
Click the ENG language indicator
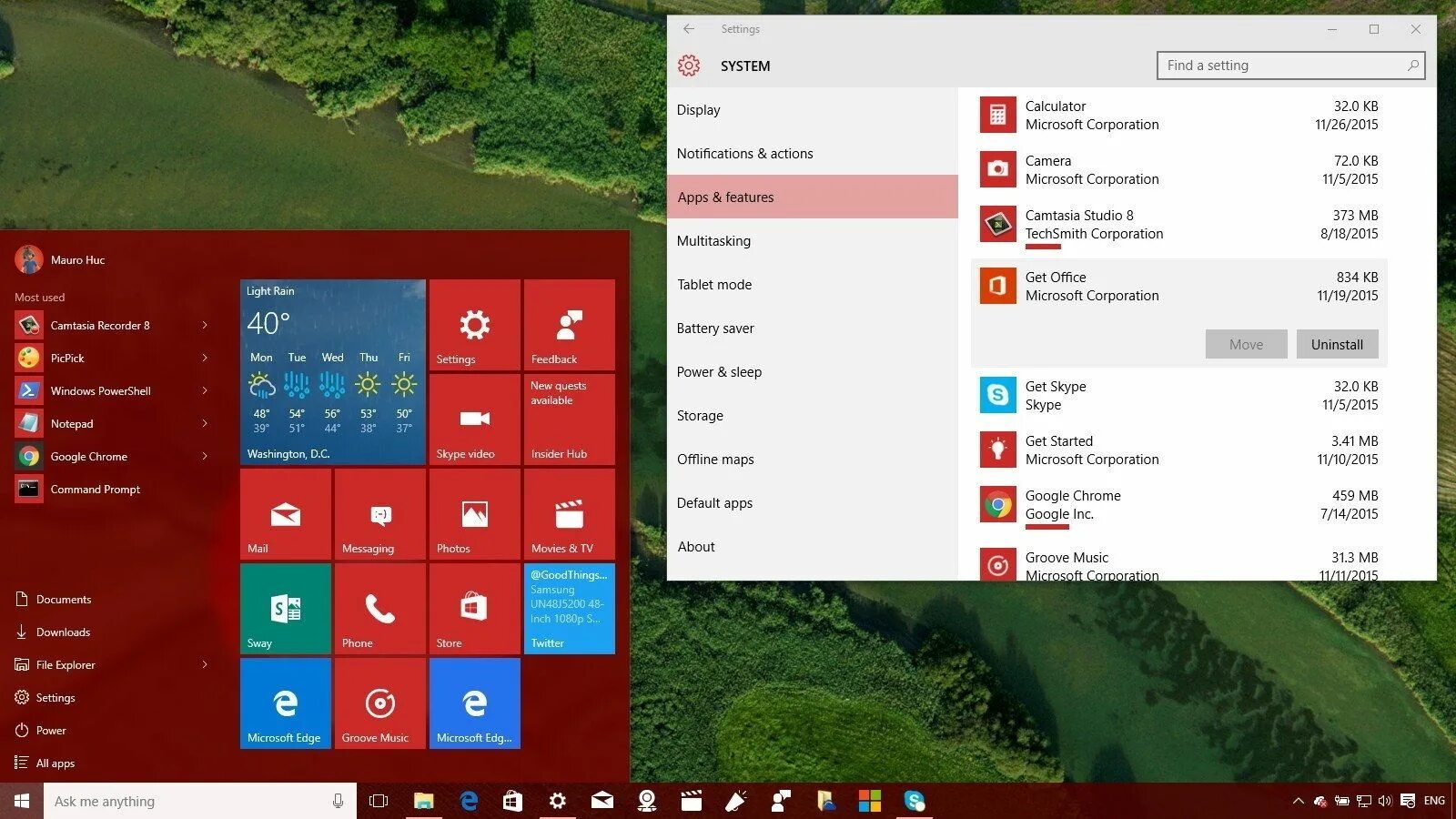click(x=1434, y=801)
